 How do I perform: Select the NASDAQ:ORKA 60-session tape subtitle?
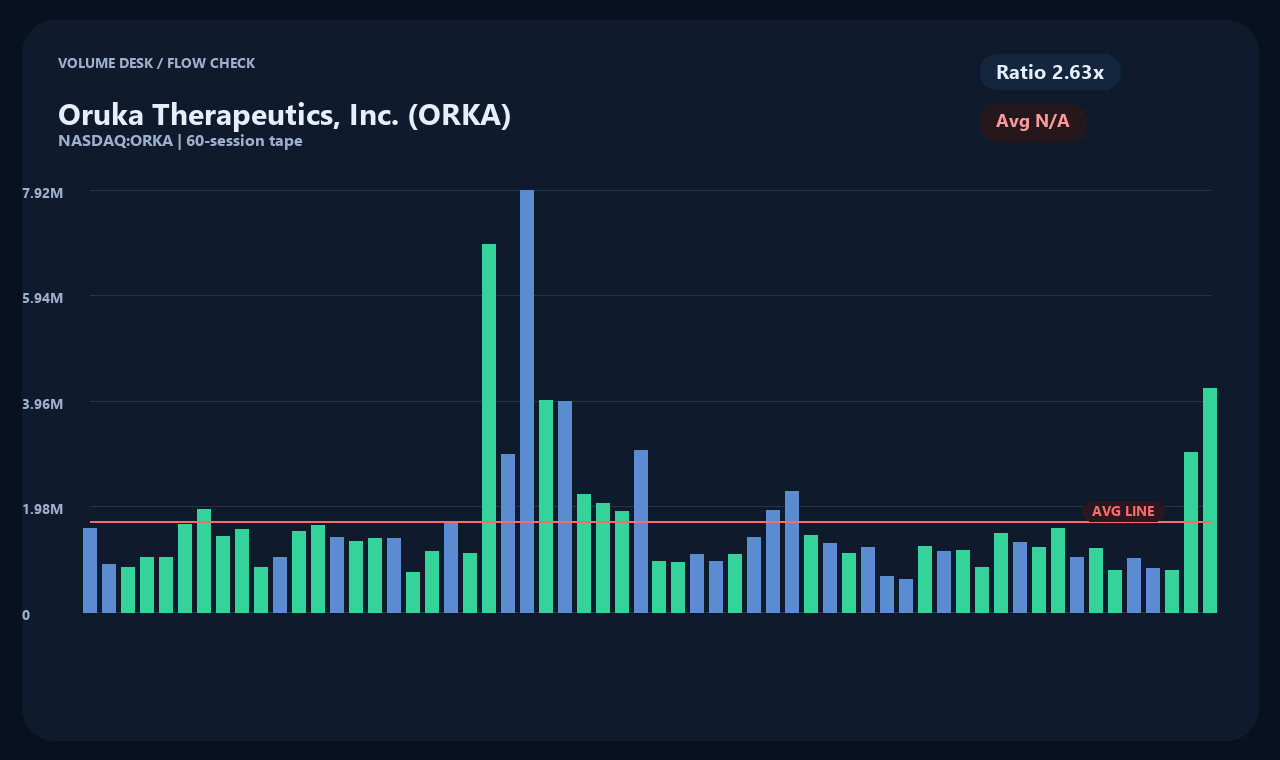[x=180, y=141]
